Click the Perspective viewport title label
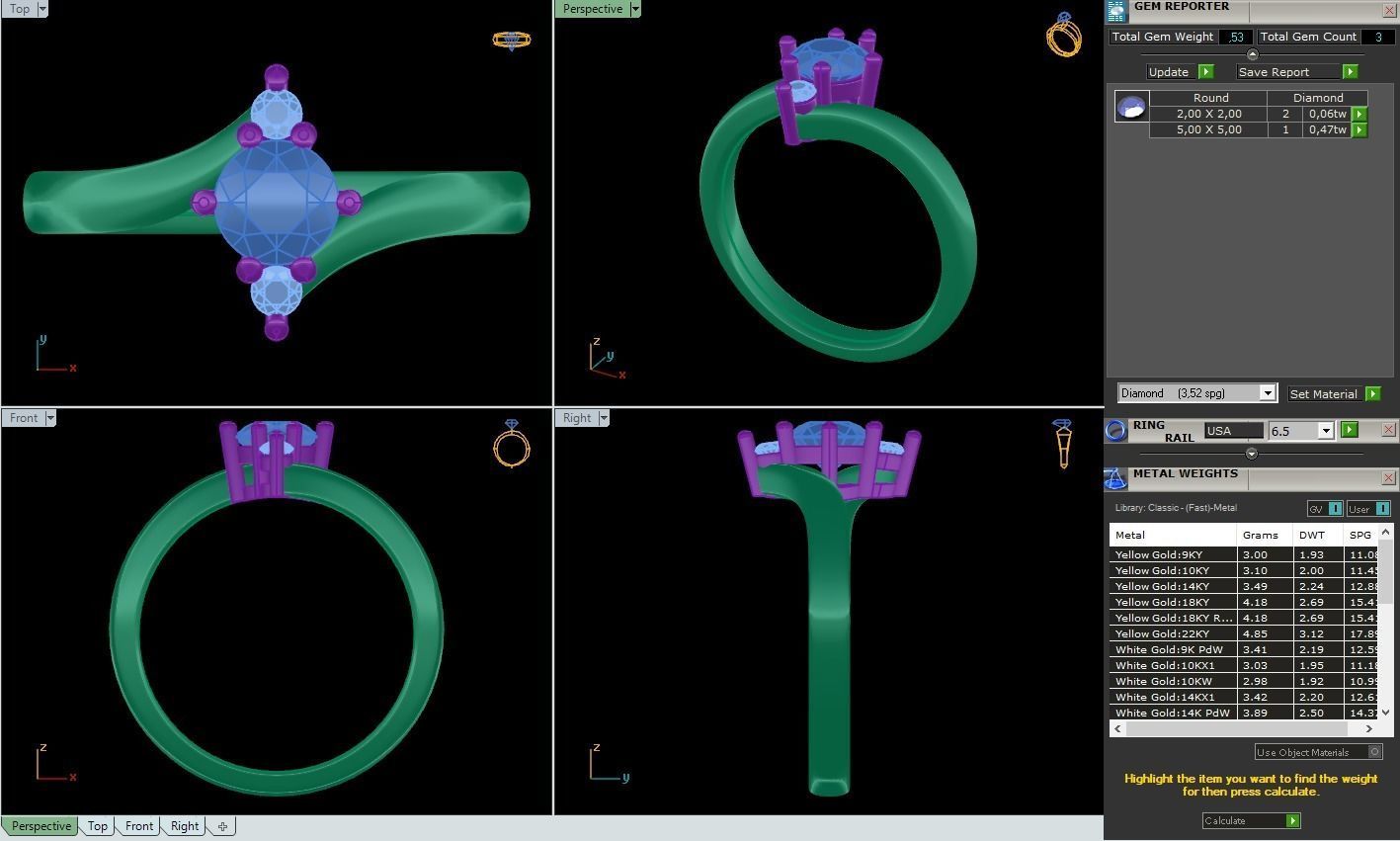The image size is (1400, 841). 593,9
